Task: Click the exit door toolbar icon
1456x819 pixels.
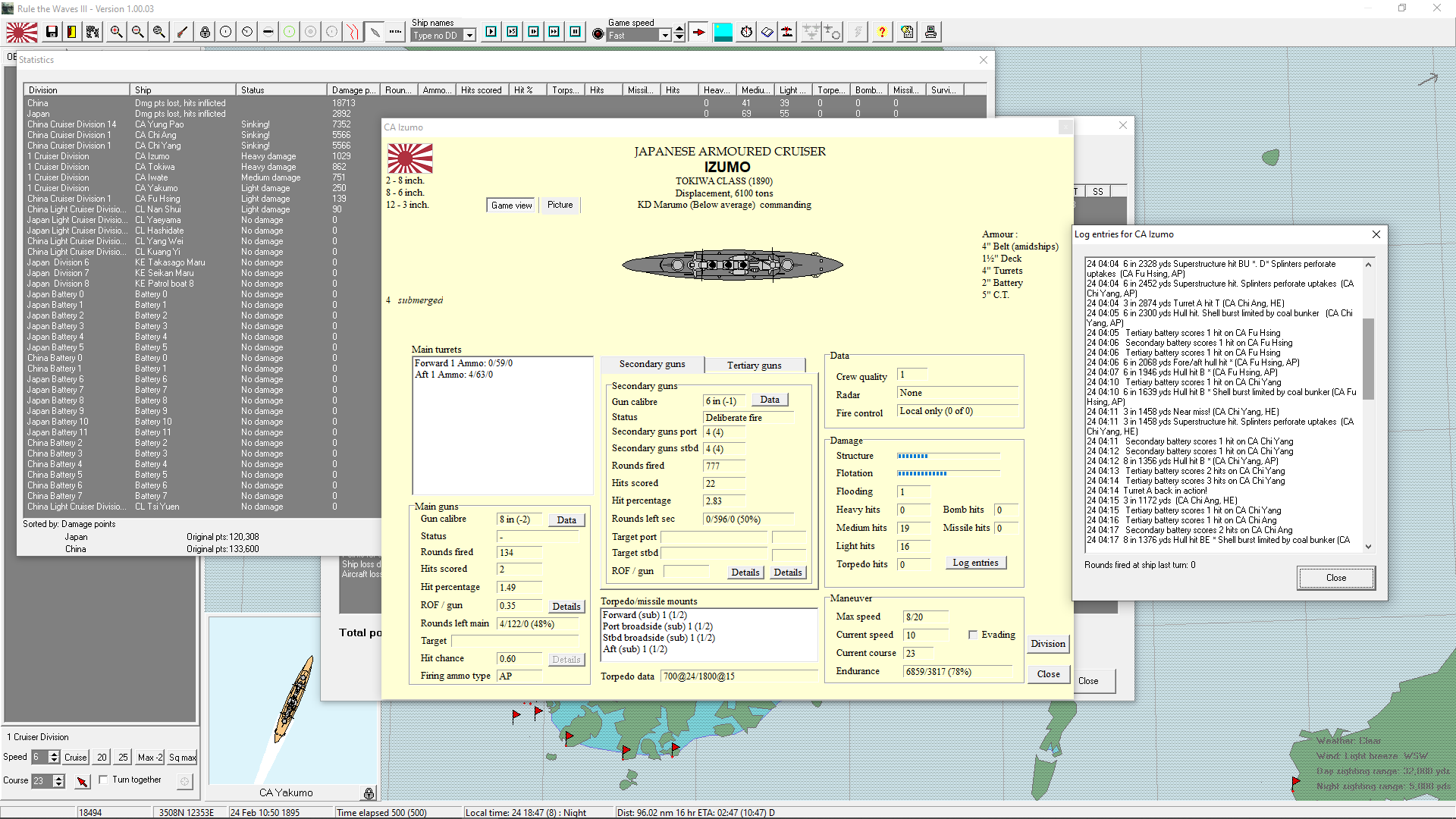Action: tap(71, 32)
